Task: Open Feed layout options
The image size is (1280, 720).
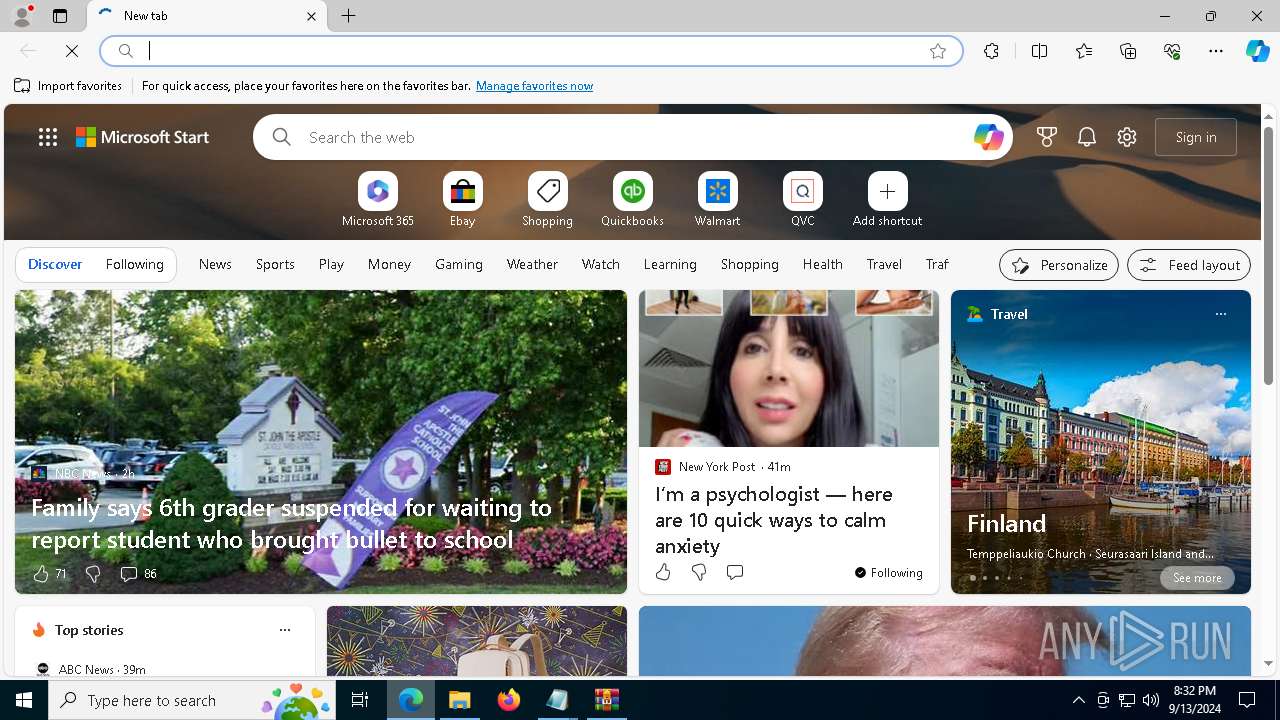Action: click(x=1188, y=265)
